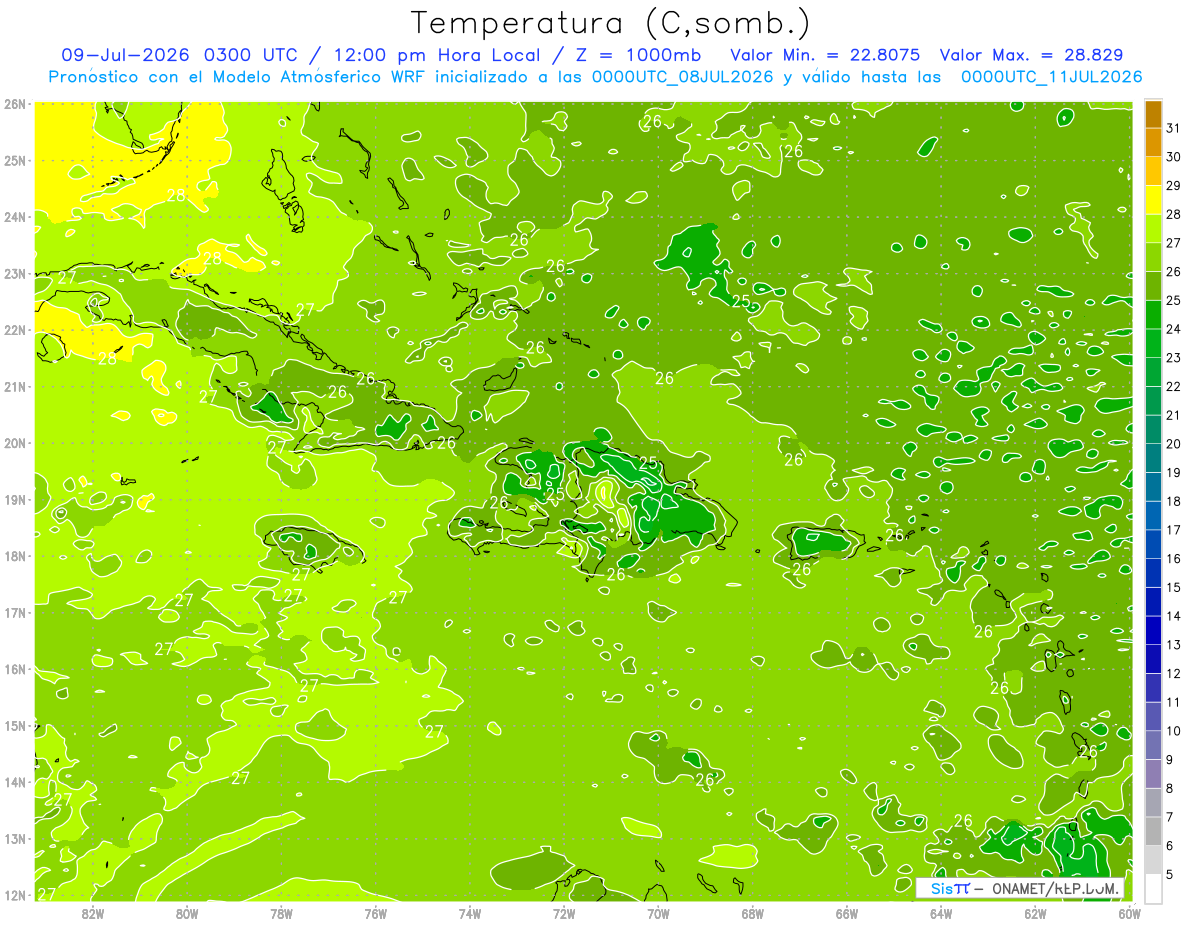
Task: Click the '14N' latitude axis label
Action: tap(14, 782)
